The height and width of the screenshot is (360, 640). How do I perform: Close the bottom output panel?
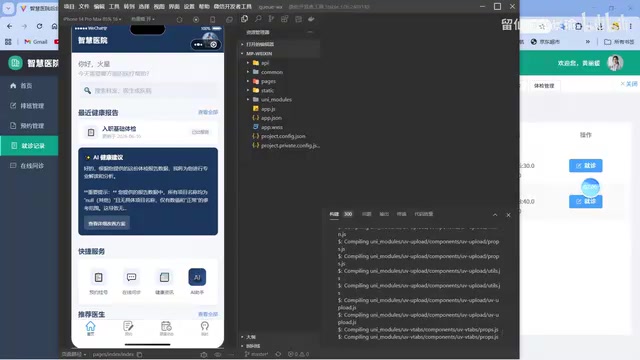coord(509,215)
